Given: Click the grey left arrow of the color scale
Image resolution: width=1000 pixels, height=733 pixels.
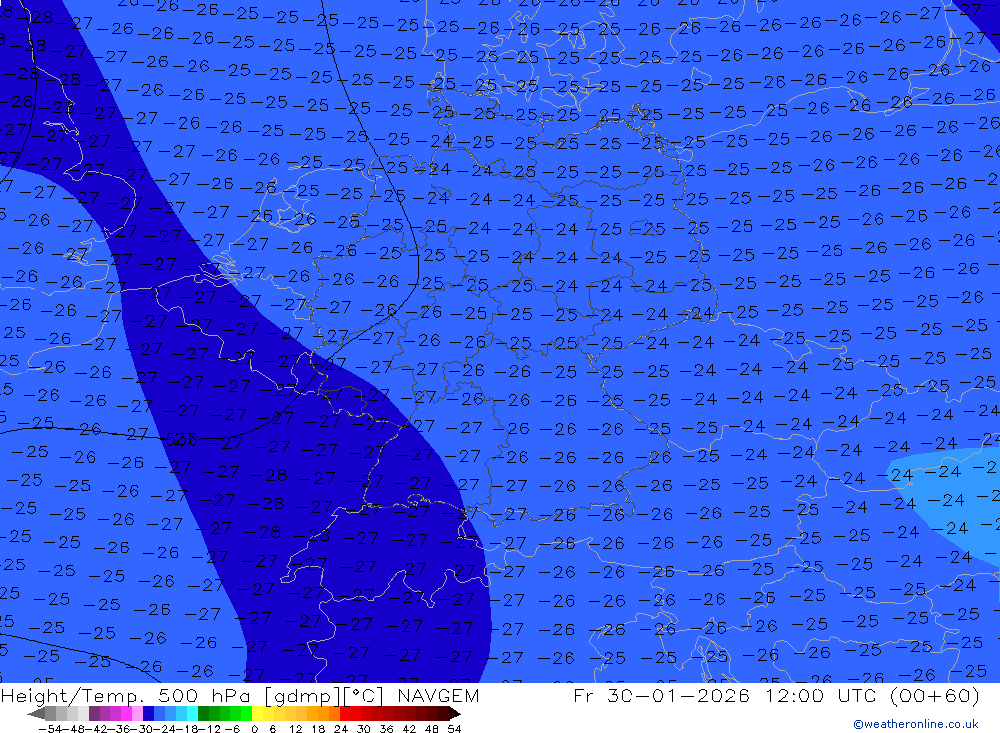Looking at the screenshot, I should click(36, 714).
